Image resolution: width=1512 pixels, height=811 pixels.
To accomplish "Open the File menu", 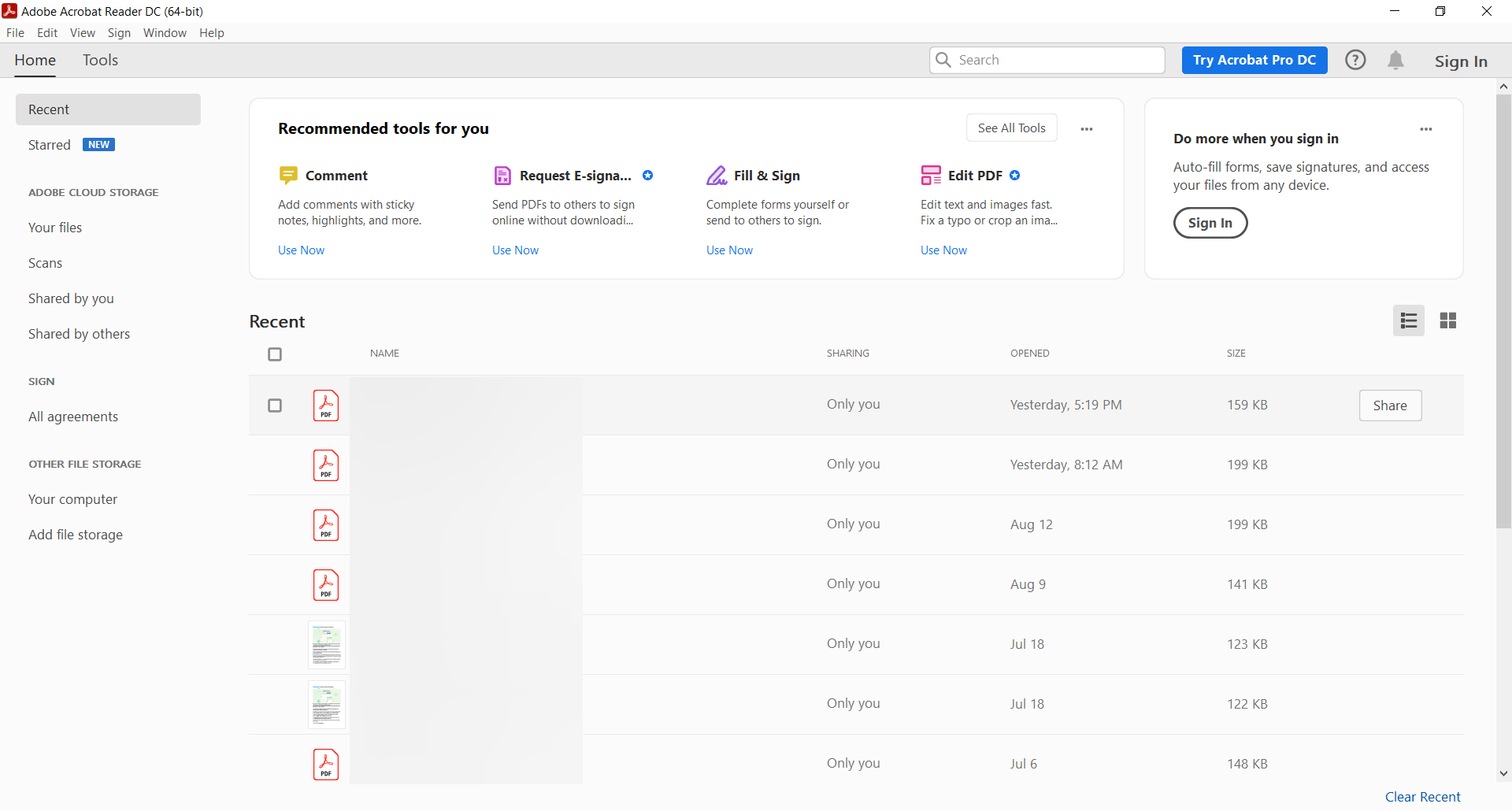I will (x=15, y=33).
